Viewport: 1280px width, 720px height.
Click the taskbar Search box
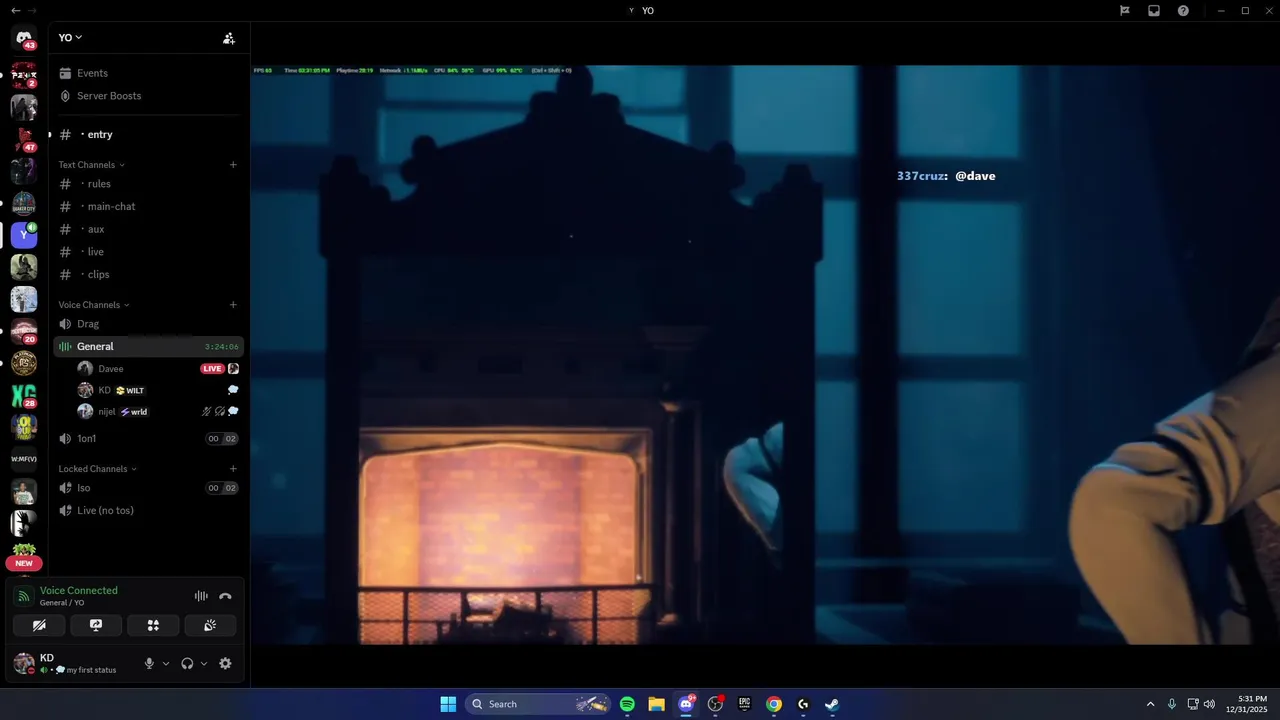point(537,704)
